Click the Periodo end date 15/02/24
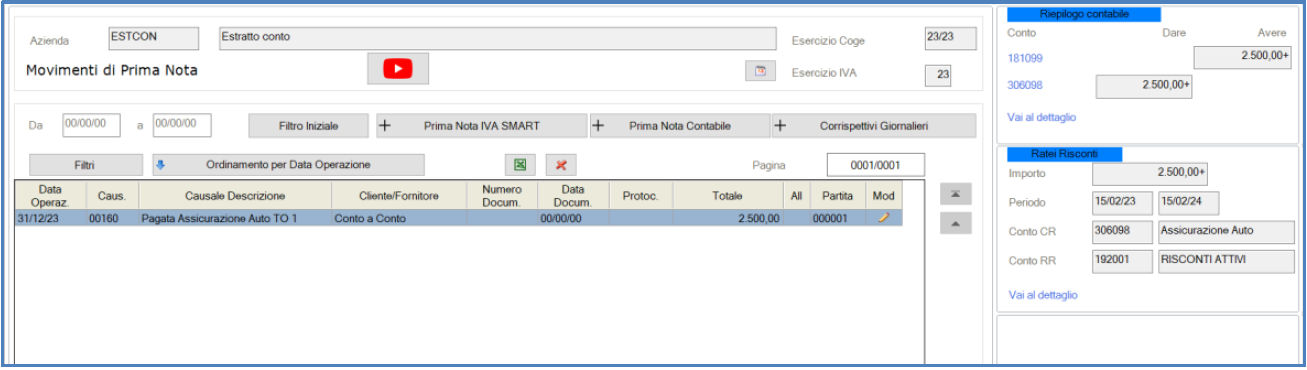The width and height of the screenshot is (1307, 370). click(1187, 203)
